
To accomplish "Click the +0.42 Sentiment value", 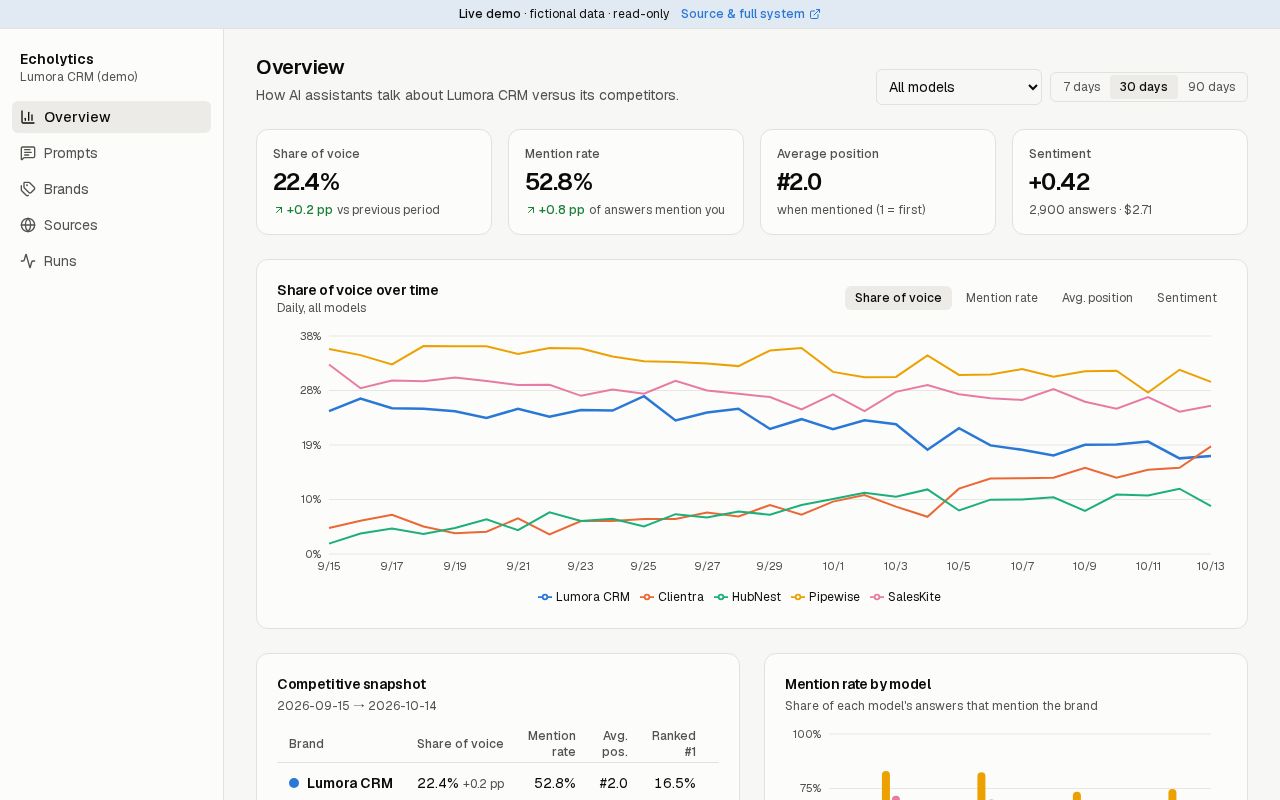I will 1059,182.
